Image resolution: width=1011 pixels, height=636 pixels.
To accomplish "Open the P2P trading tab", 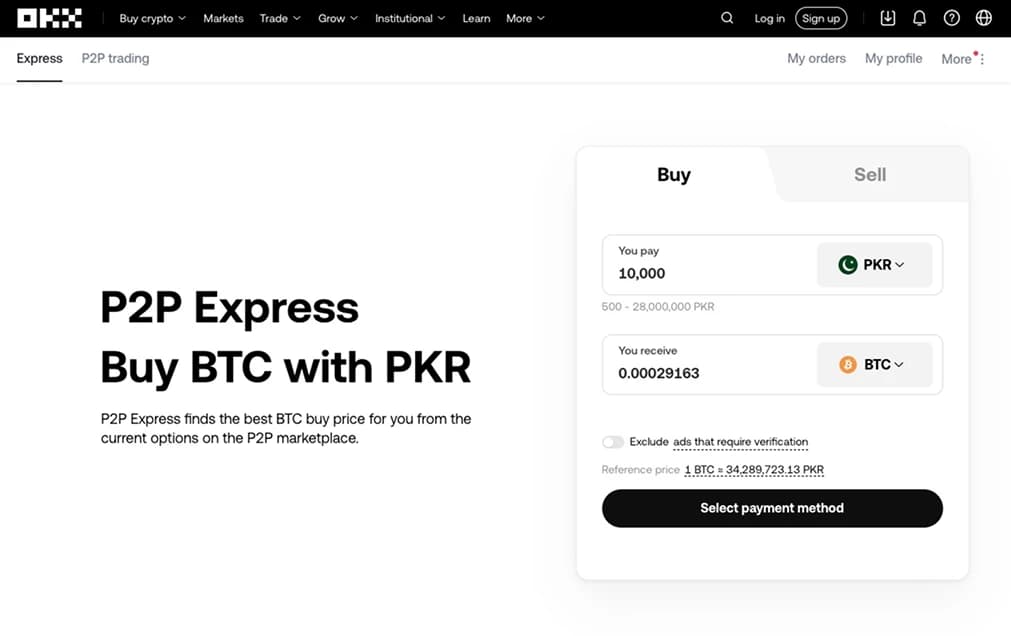I will tap(115, 59).
